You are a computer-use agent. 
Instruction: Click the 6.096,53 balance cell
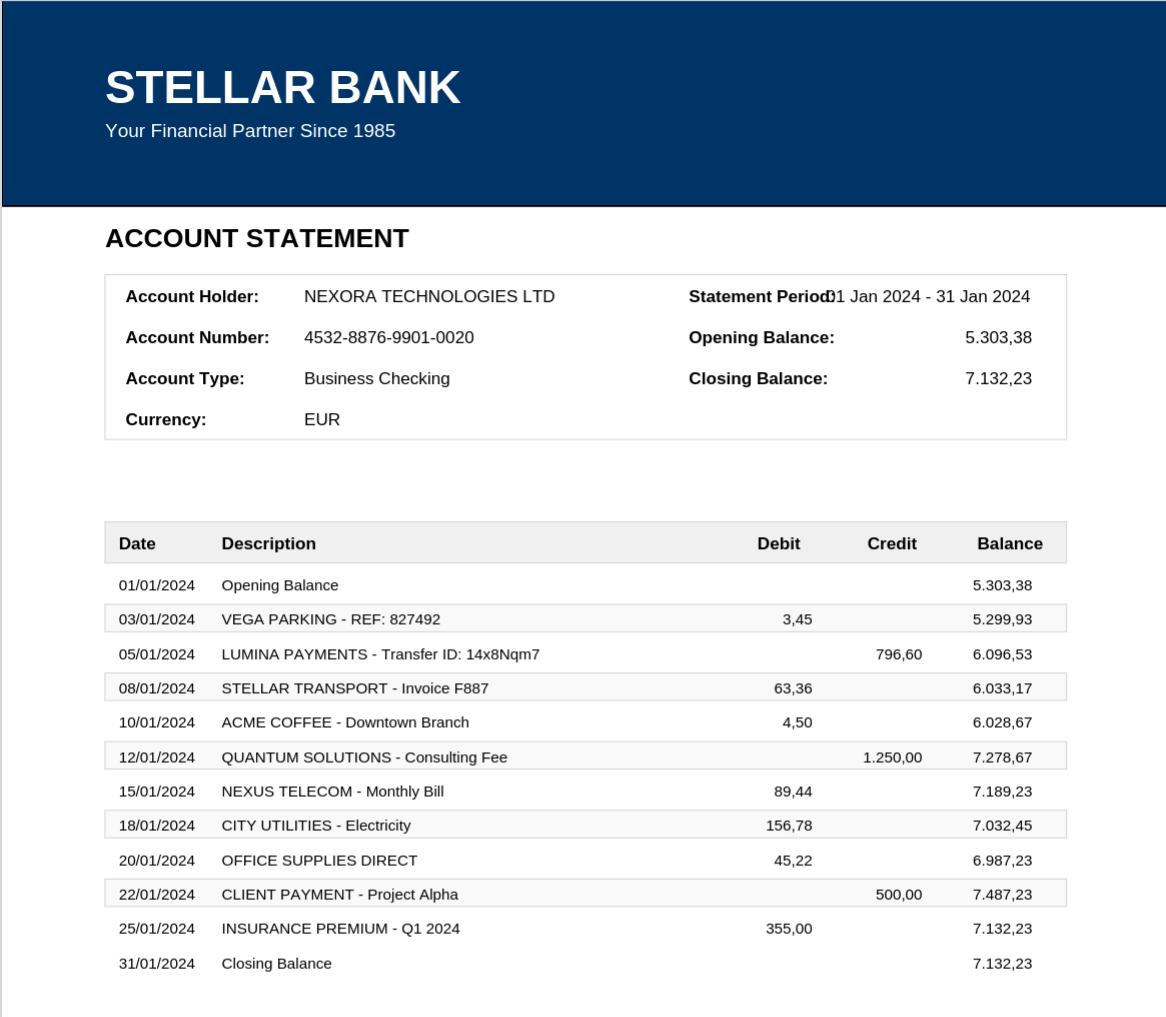tap(1002, 654)
